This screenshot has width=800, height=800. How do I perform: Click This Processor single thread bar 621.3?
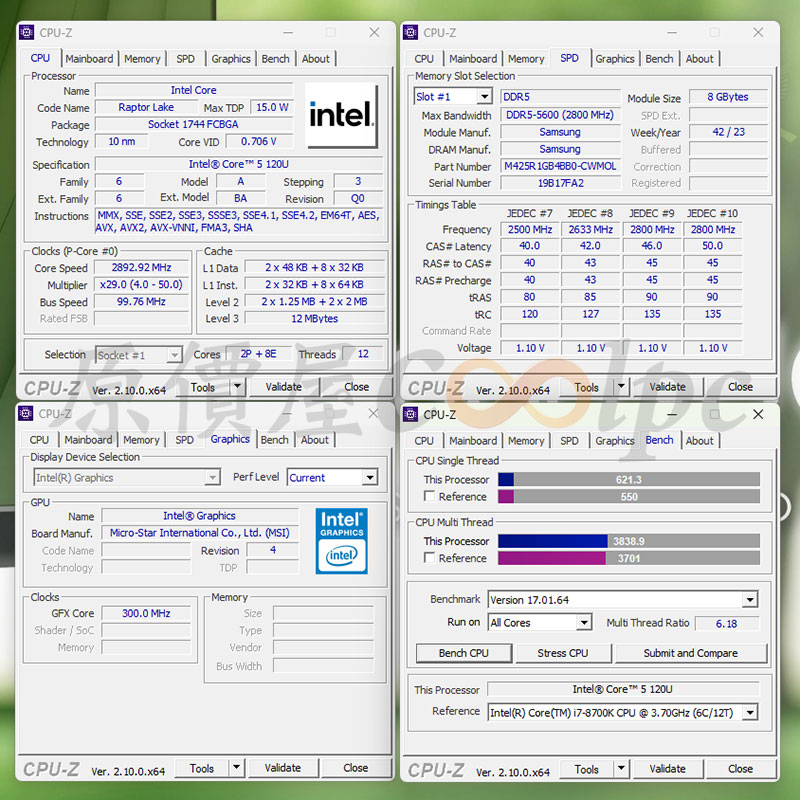(629, 480)
